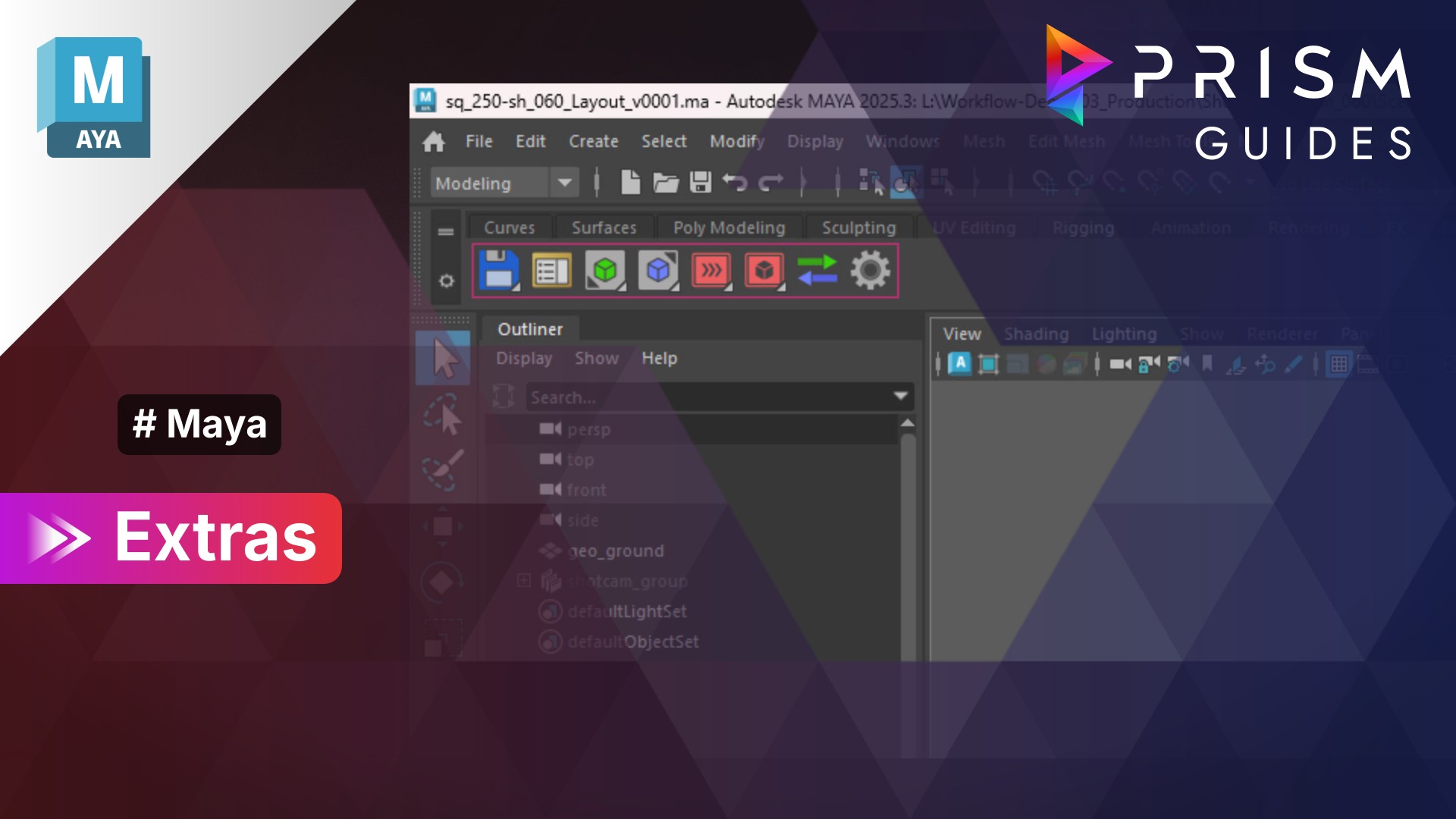The width and height of the screenshot is (1456, 819).
Task: Switch to the Poly Modeling shelf tab
Action: click(x=729, y=227)
